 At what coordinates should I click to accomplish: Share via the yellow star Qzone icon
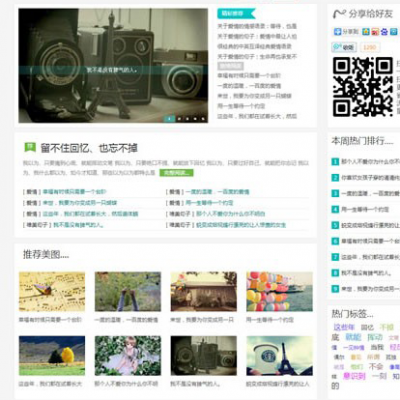(x=366, y=32)
